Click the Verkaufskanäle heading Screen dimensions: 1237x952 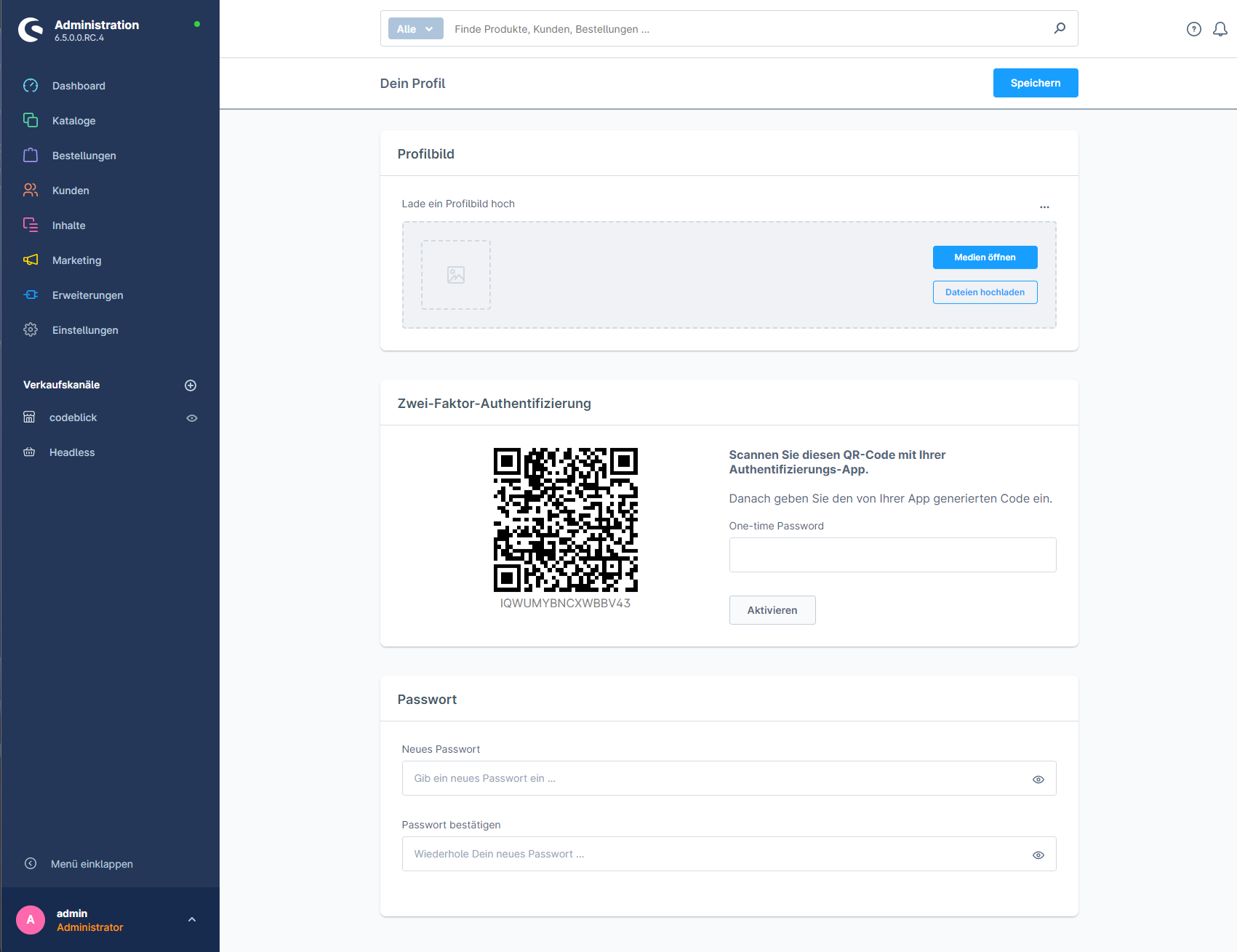(x=62, y=385)
